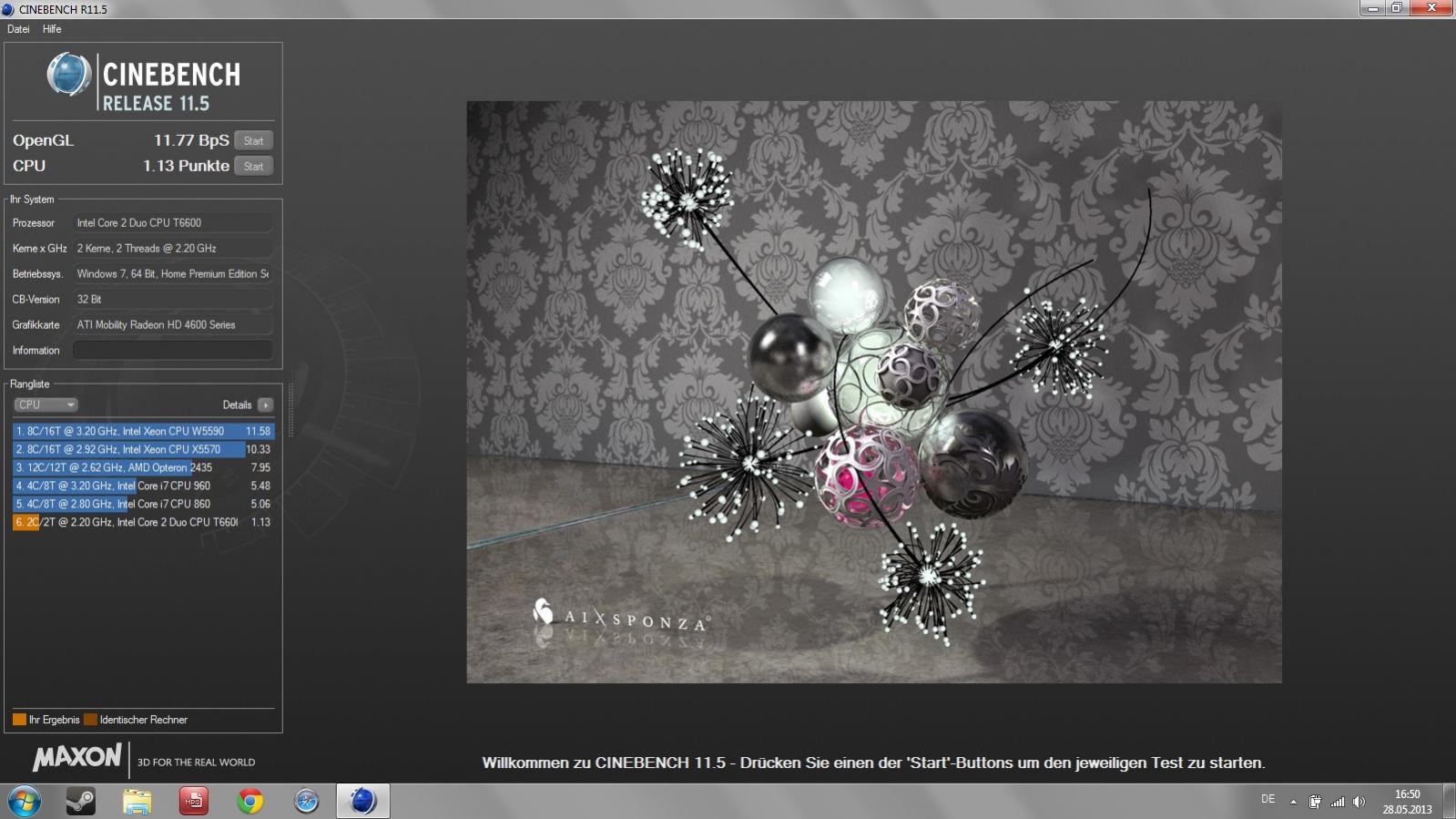The image size is (1456, 819).
Task: Click the volume speaker tray icon
Action: point(1359,802)
